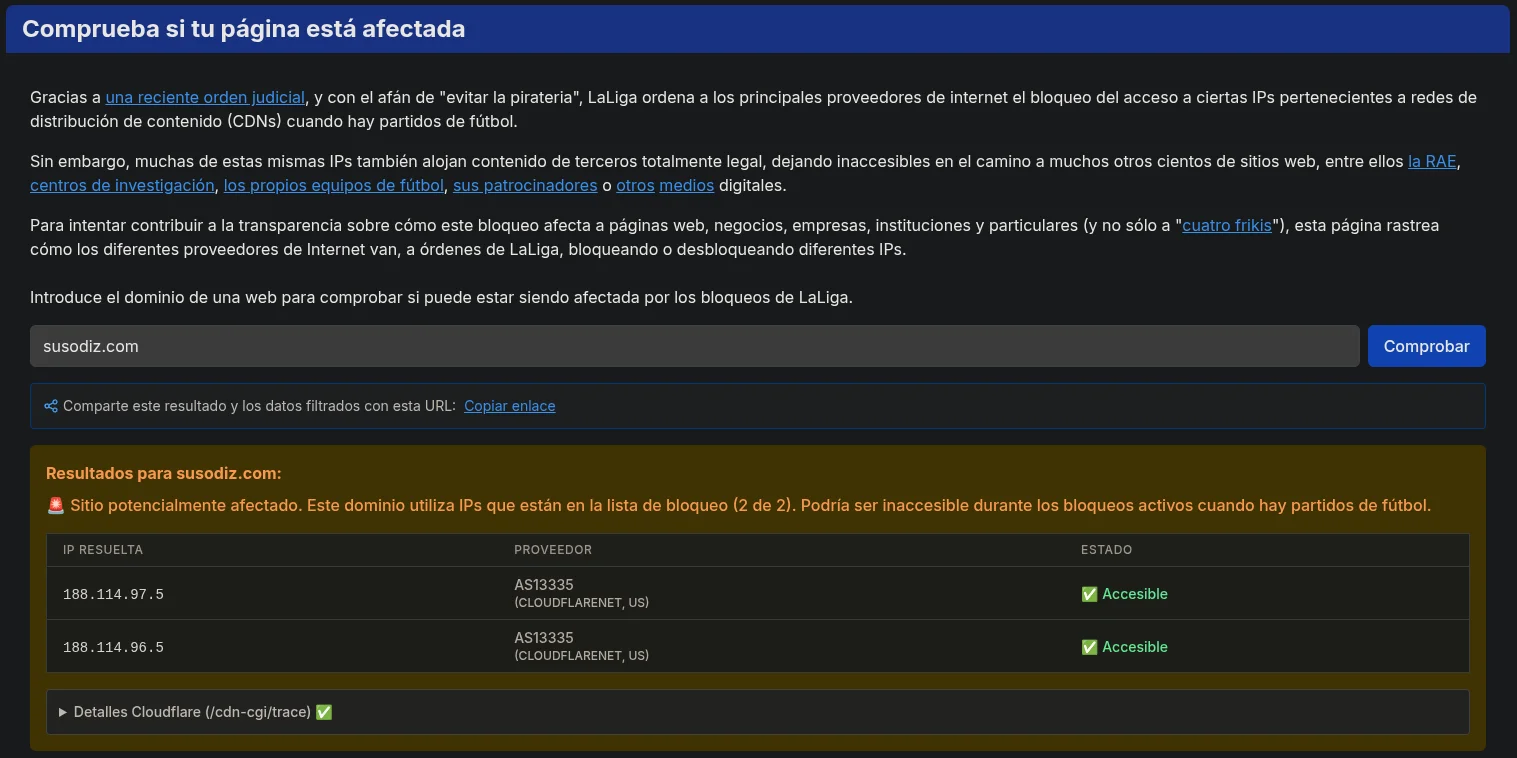Click the share icon beside Comparte text
The height and width of the screenshot is (758, 1517).
pyautogui.click(x=51, y=406)
